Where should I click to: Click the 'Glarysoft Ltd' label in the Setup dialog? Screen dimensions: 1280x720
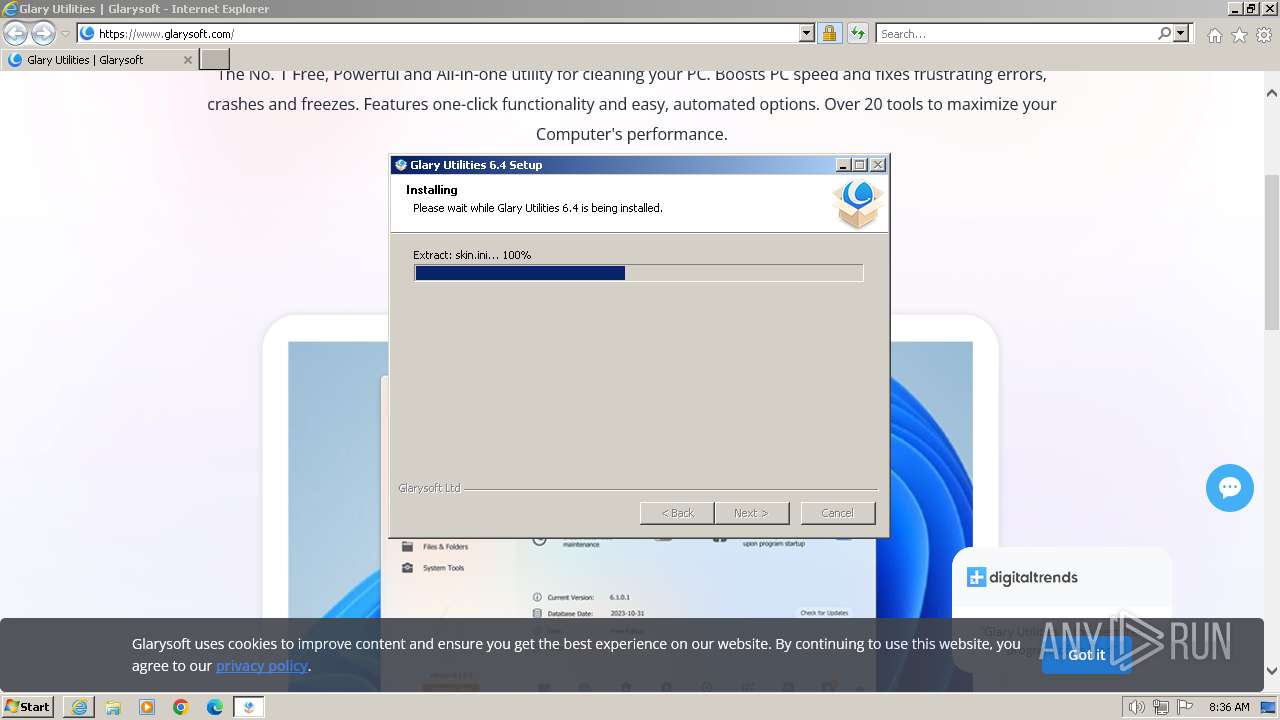click(x=429, y=488)
